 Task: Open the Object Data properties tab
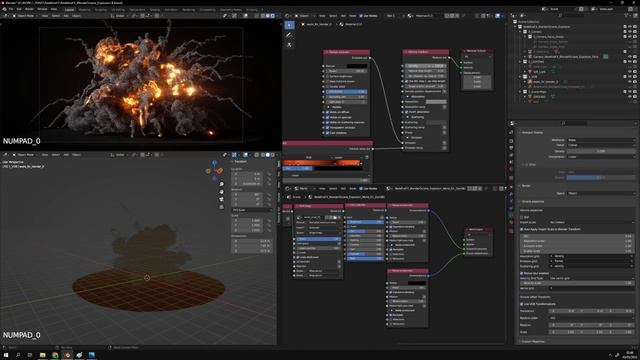511,215
